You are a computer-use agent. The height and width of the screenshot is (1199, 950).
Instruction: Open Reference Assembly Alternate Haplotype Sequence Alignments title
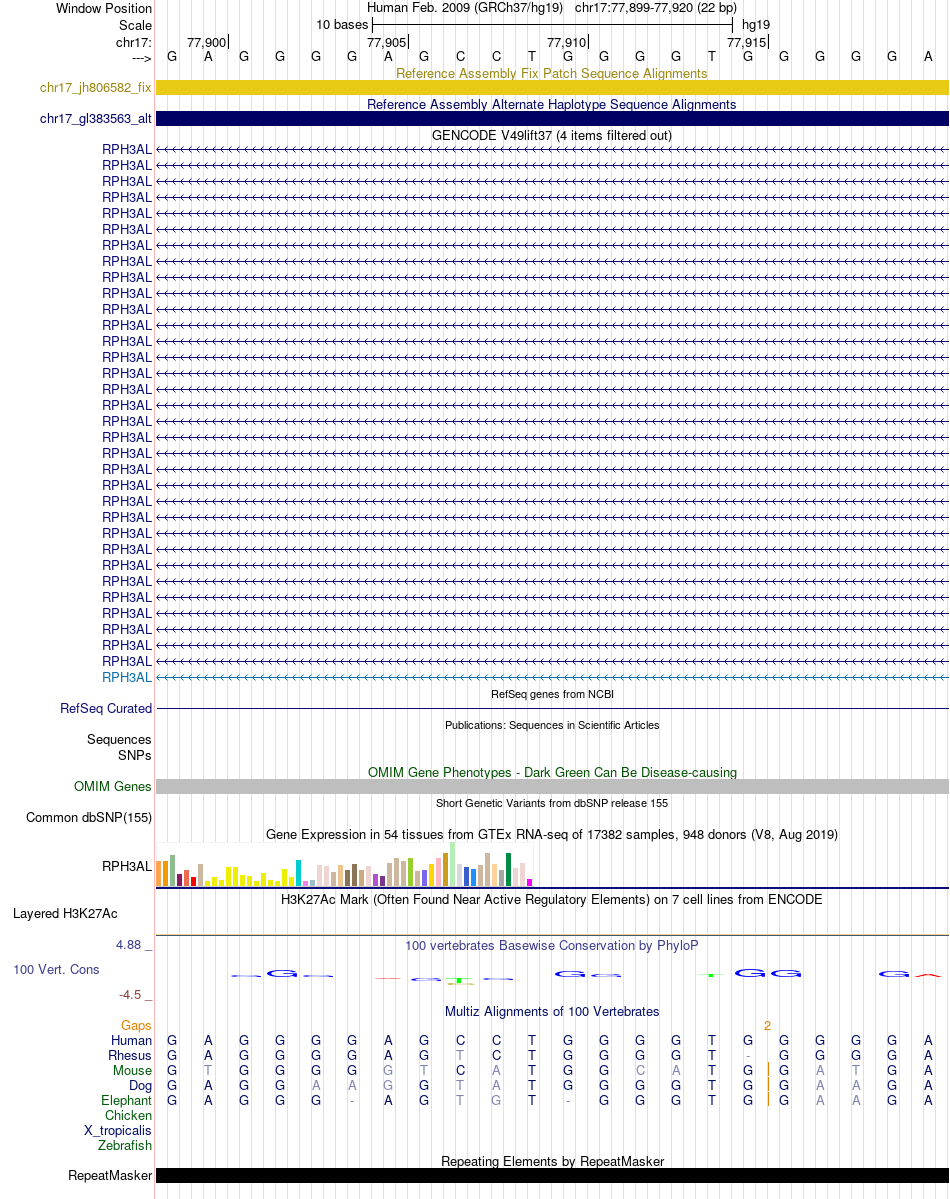point(551,104)
